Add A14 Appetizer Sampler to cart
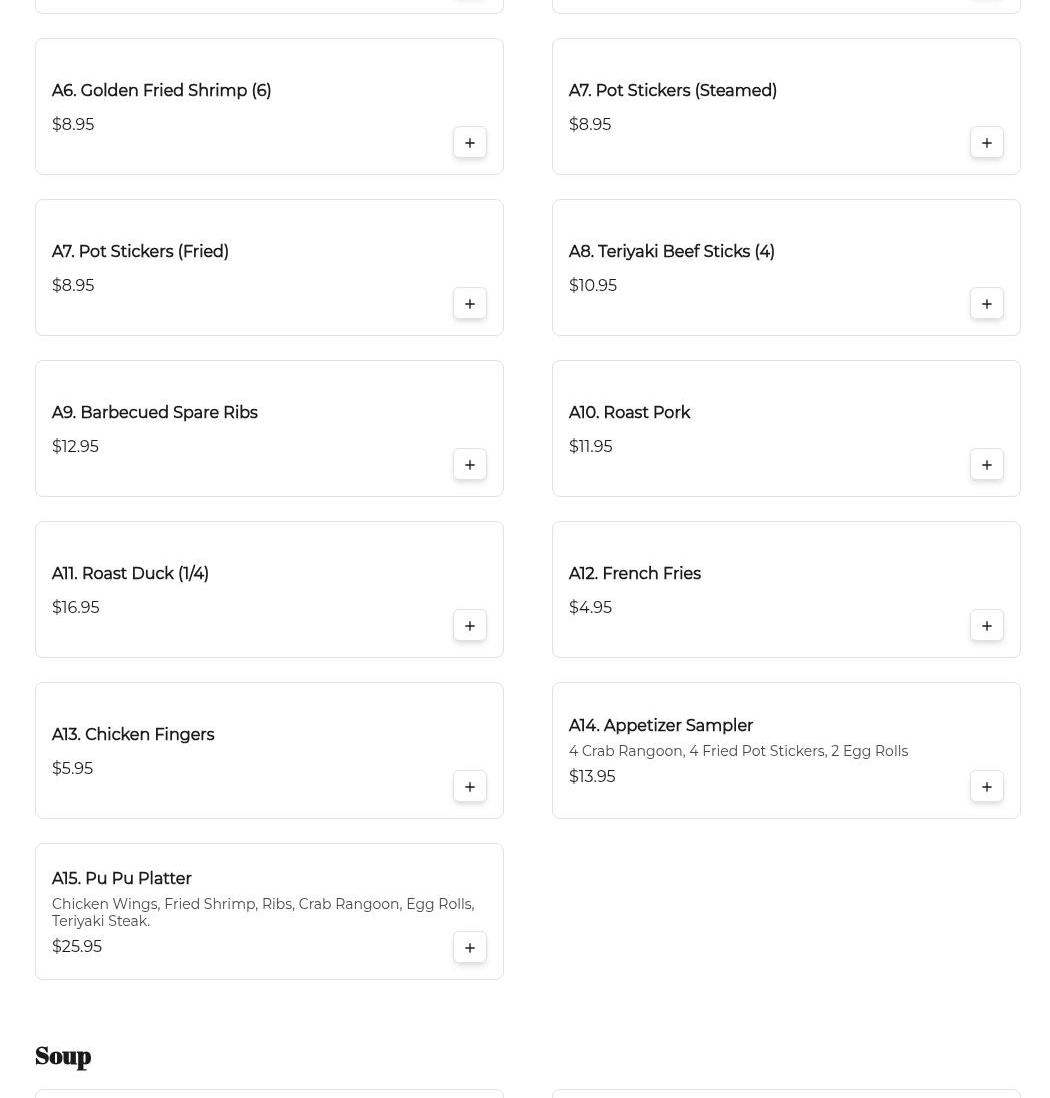Viewport: 1050px width, 1098px height. (987, 787)
